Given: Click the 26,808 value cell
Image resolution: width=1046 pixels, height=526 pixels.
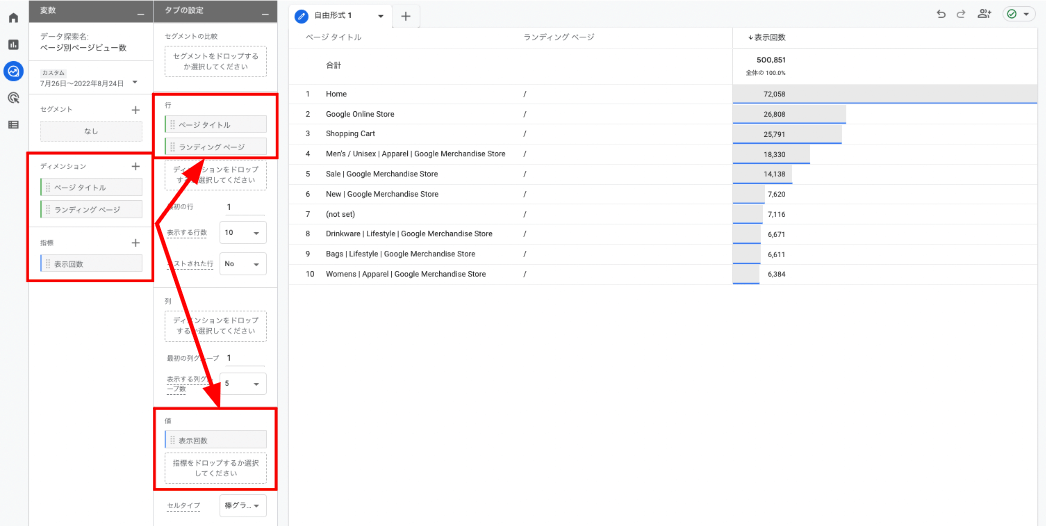Looking at the screenshot, I should pos(774,114).
